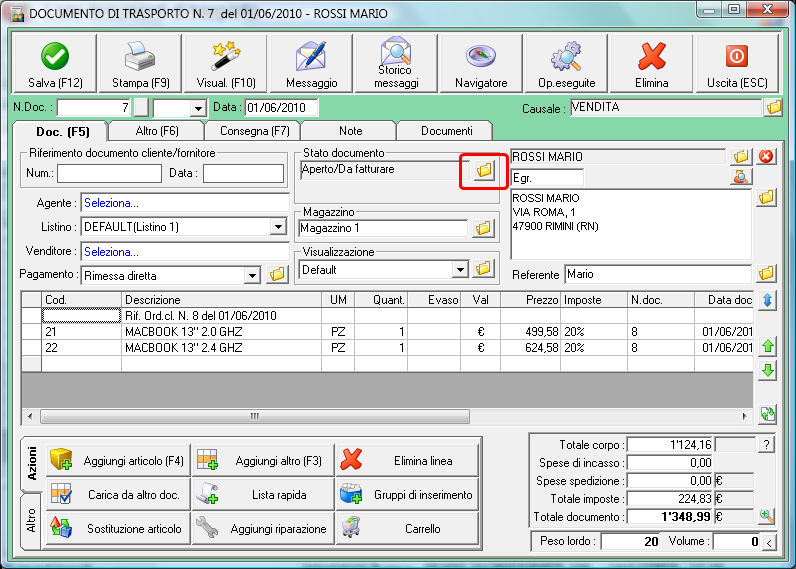This screenshot has width=796, height=569.
Task: Search customer icon beside Egr. field
Action: (x=741, y=177)
